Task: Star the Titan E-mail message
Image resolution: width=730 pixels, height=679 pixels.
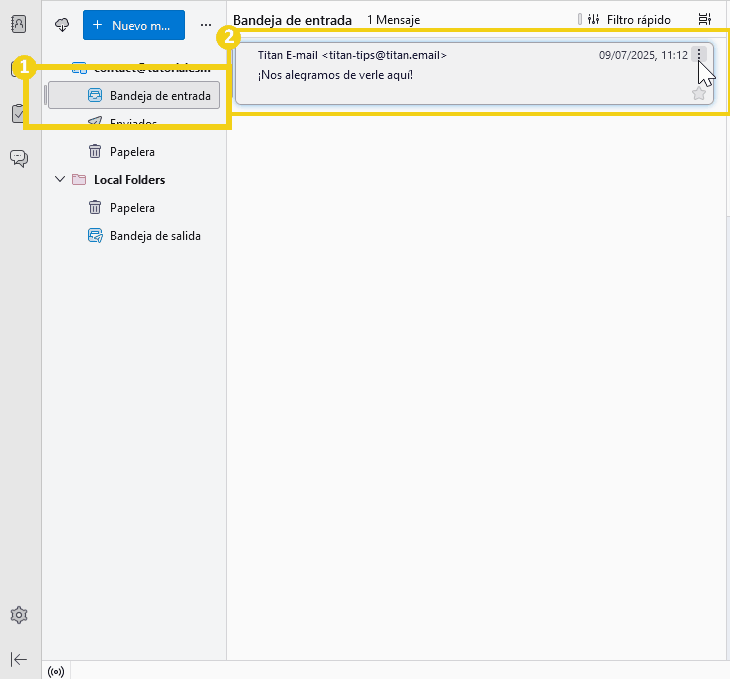Action: [x=699, y=93]
